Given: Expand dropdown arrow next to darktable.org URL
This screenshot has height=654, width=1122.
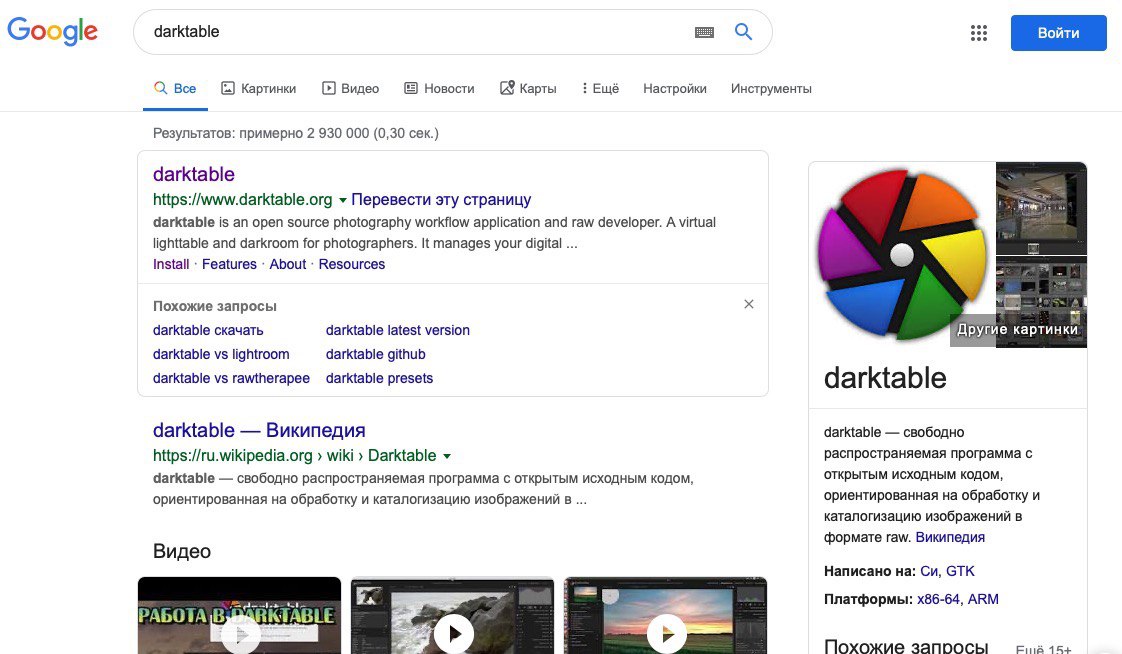Looking at the screenshot, I should point(342,200).
